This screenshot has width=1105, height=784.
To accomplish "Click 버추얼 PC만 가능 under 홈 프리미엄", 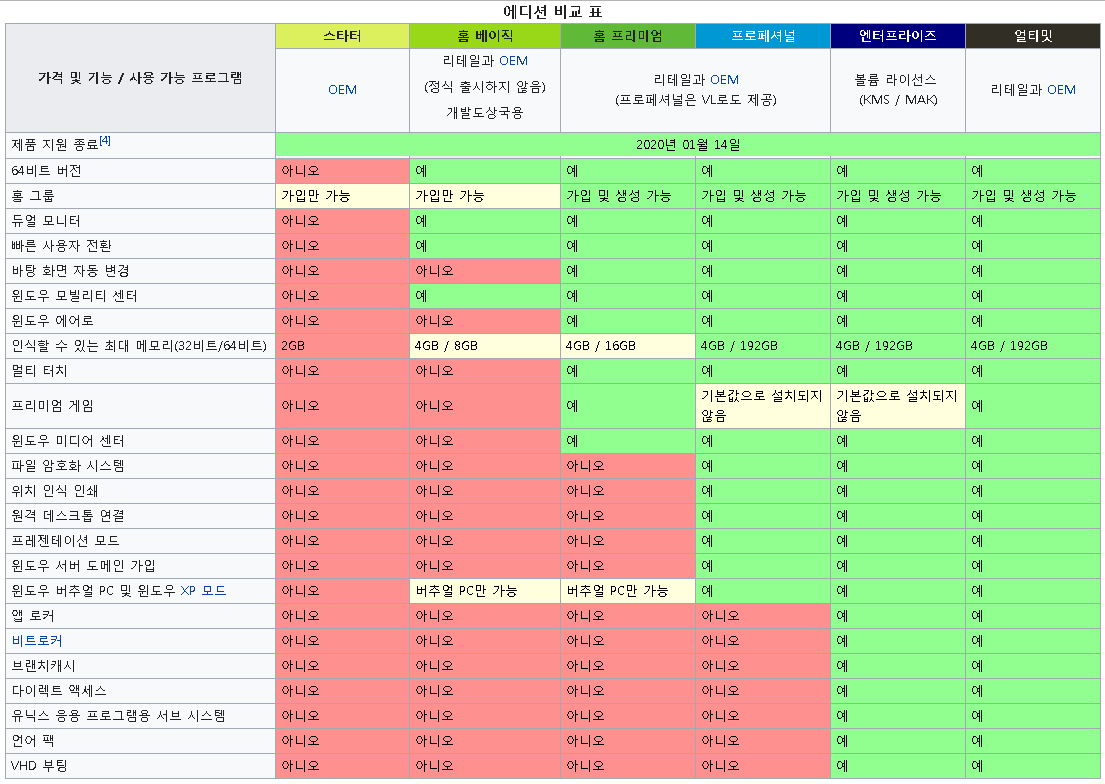I will click(628, 591).
